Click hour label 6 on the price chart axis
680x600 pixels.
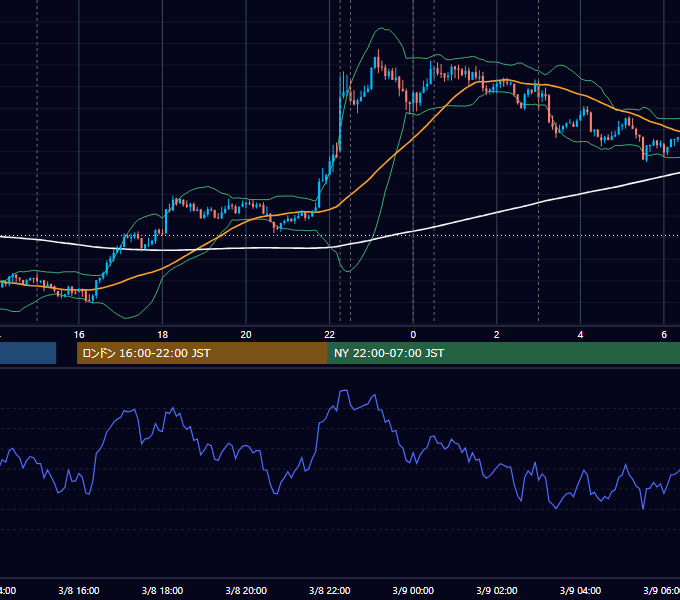pyautogui.click(x=664, y=334)
